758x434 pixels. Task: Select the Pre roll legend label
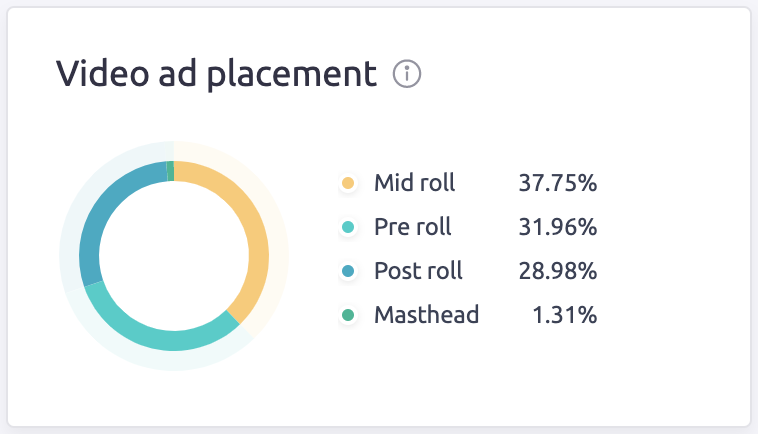click(x=412, y=227)
